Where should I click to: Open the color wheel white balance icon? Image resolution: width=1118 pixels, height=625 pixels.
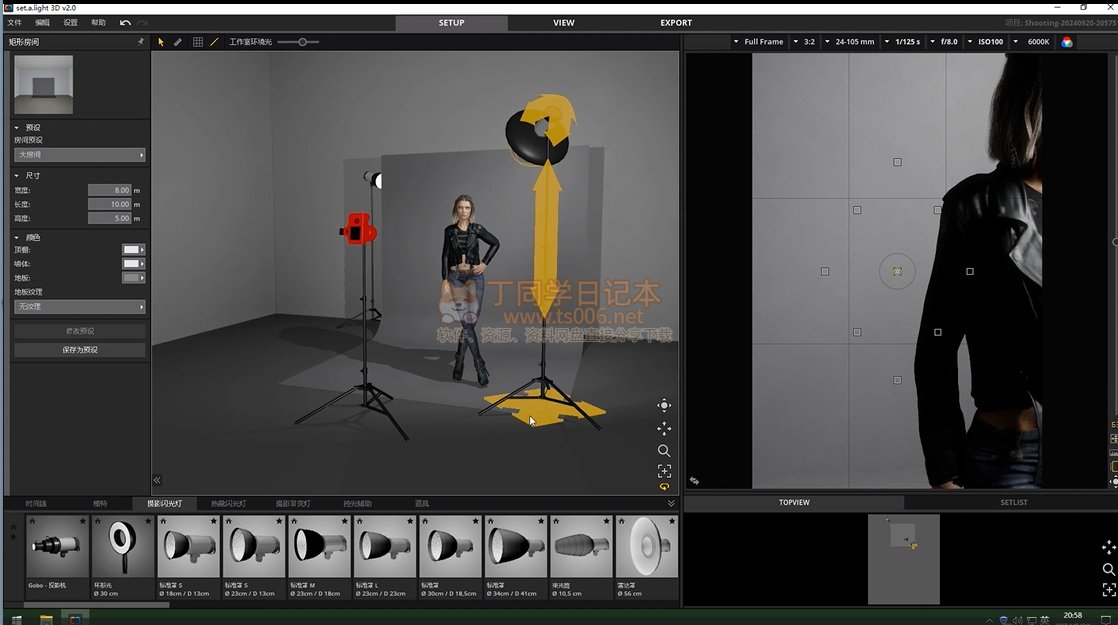(1067, 42)
